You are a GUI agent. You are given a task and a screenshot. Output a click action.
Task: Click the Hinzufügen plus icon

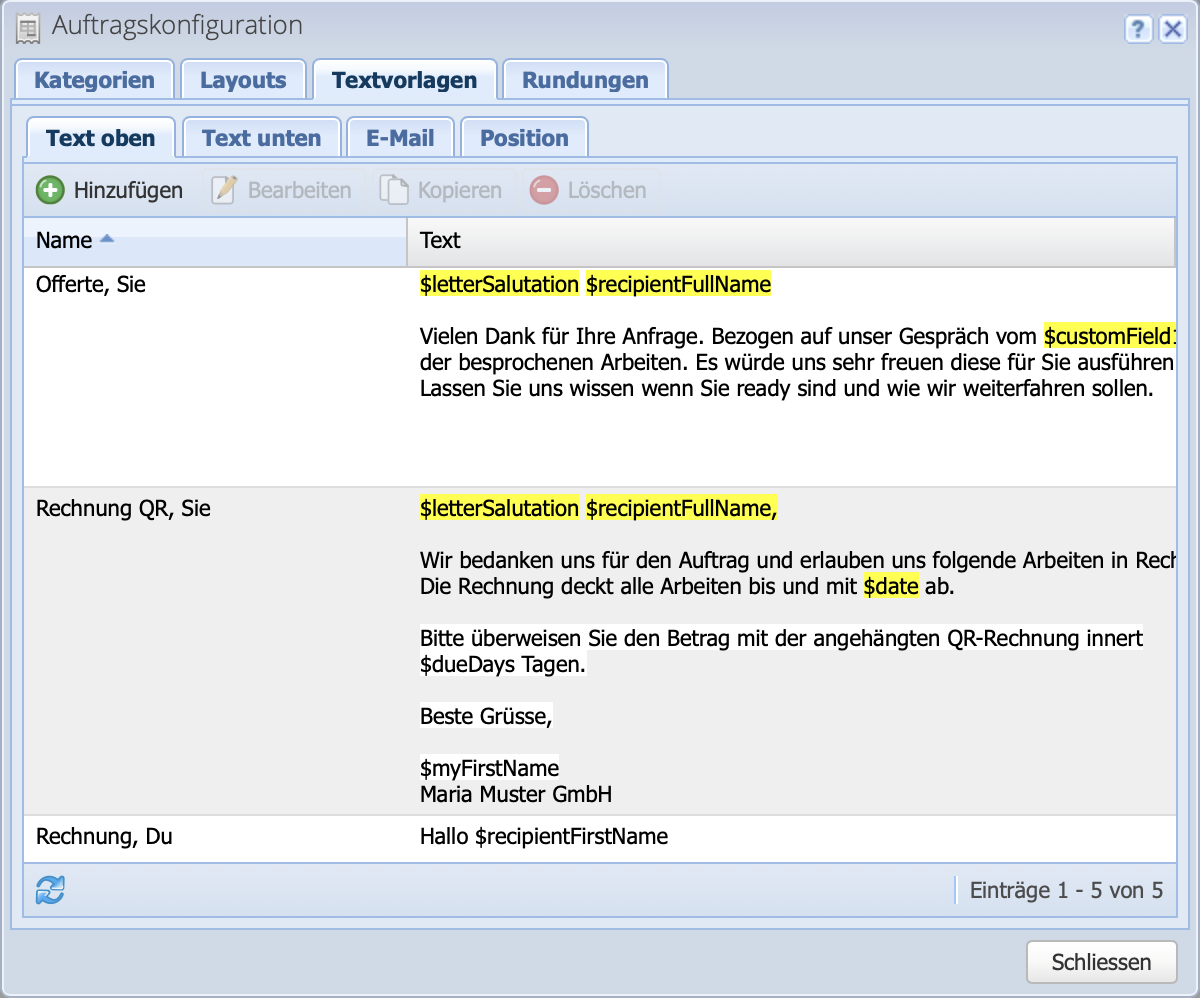tap(49, 190)
